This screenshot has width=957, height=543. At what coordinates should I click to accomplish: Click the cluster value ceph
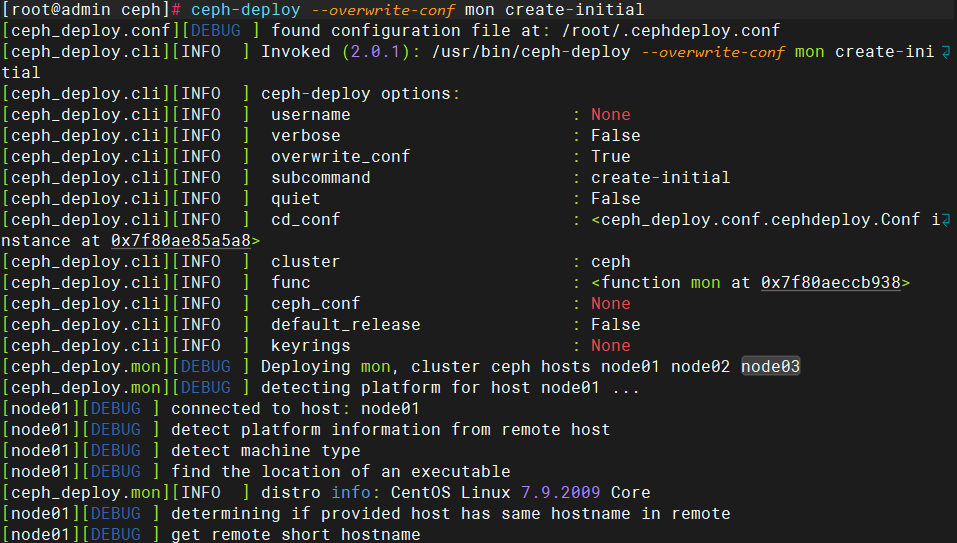610,262
